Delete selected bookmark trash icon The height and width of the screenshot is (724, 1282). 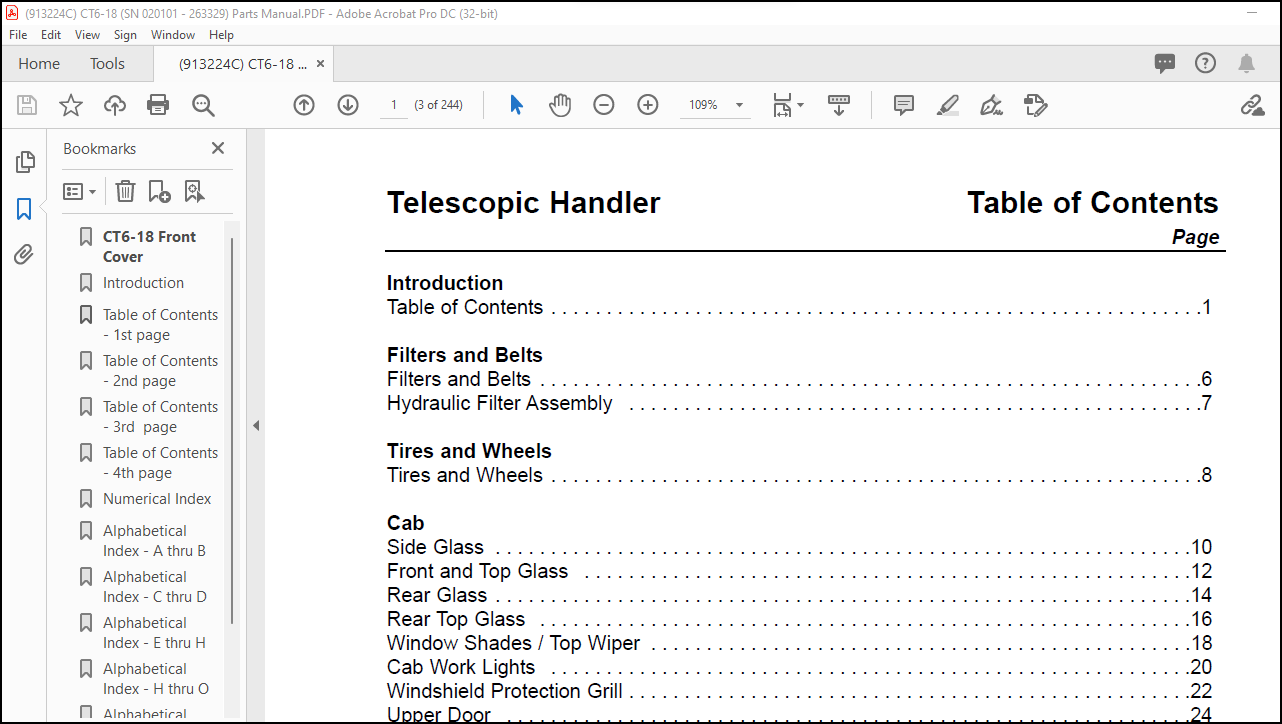coord(125,191)
